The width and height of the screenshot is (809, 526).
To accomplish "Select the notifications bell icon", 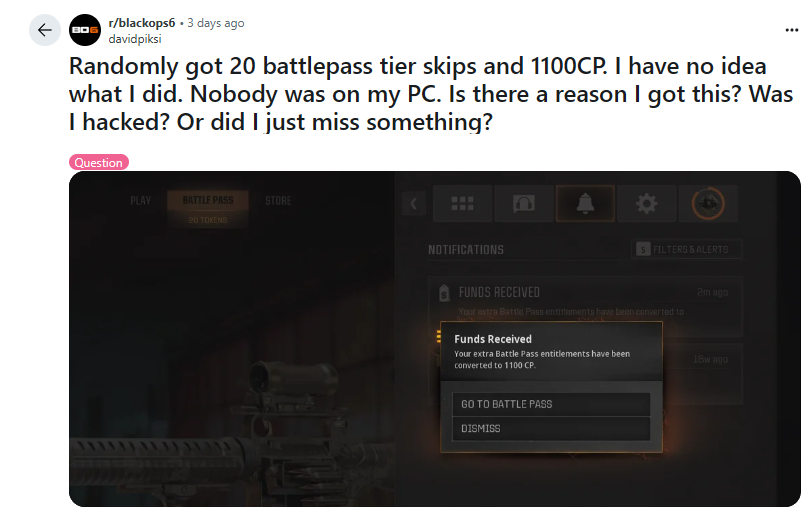I will (x=585, y=203).
